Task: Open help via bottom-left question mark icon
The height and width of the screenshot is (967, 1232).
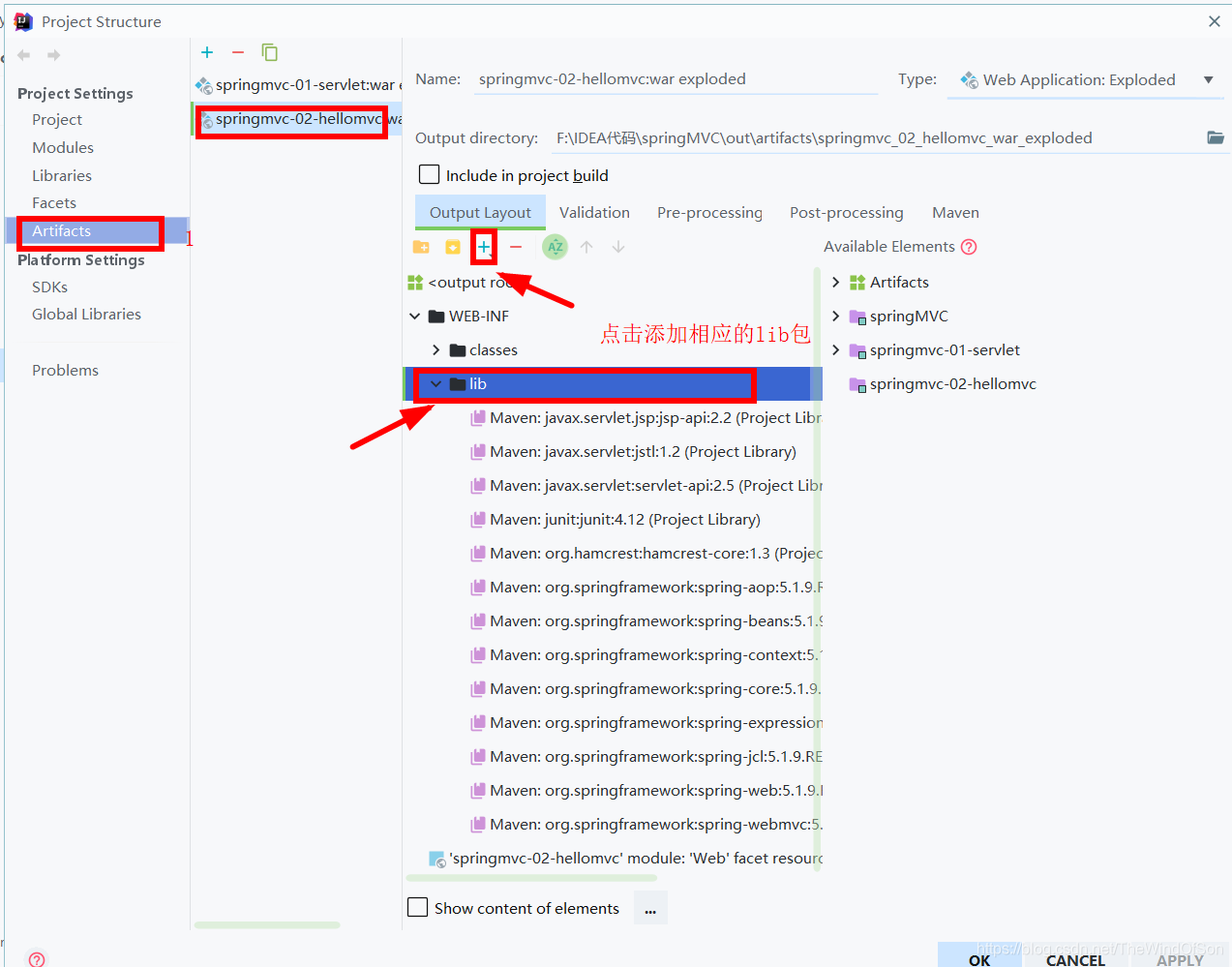Action: click(x=37, y=959)
